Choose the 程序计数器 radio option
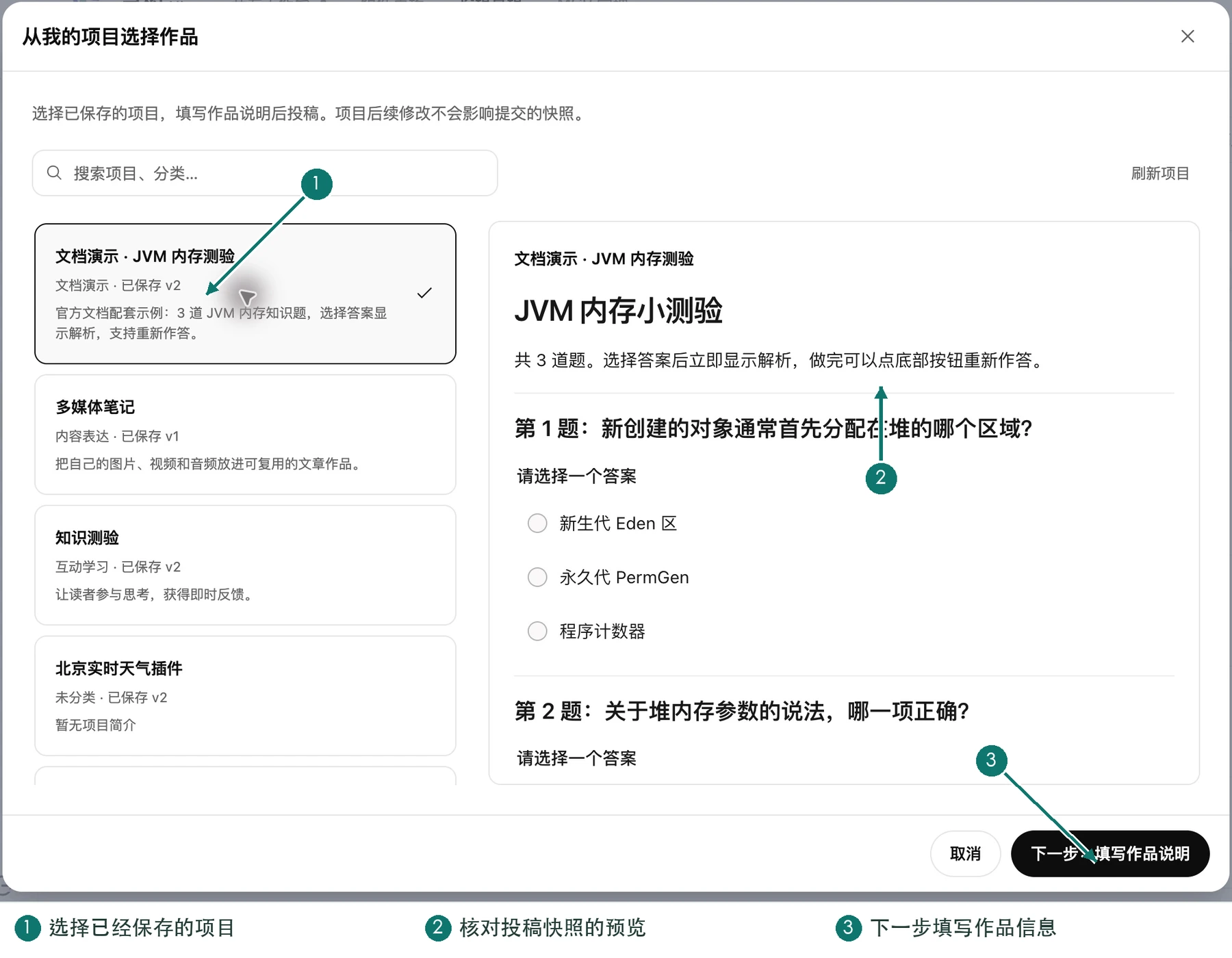The image size is (1232, 958). pyautogui.click(x=537, y=631)
